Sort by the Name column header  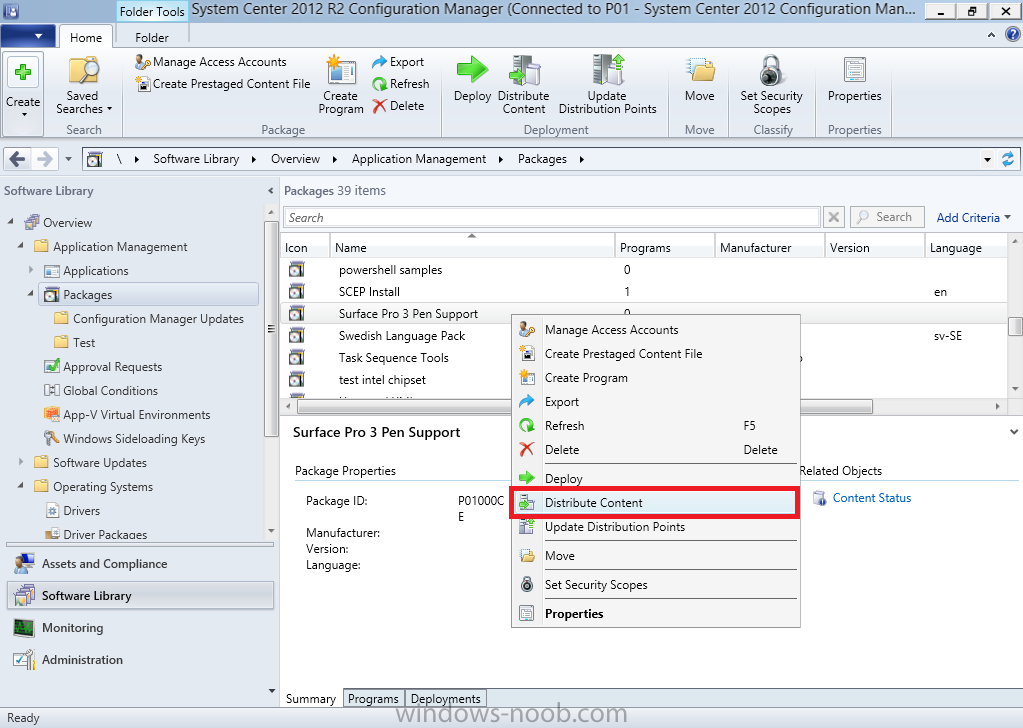tap(472, 247)
